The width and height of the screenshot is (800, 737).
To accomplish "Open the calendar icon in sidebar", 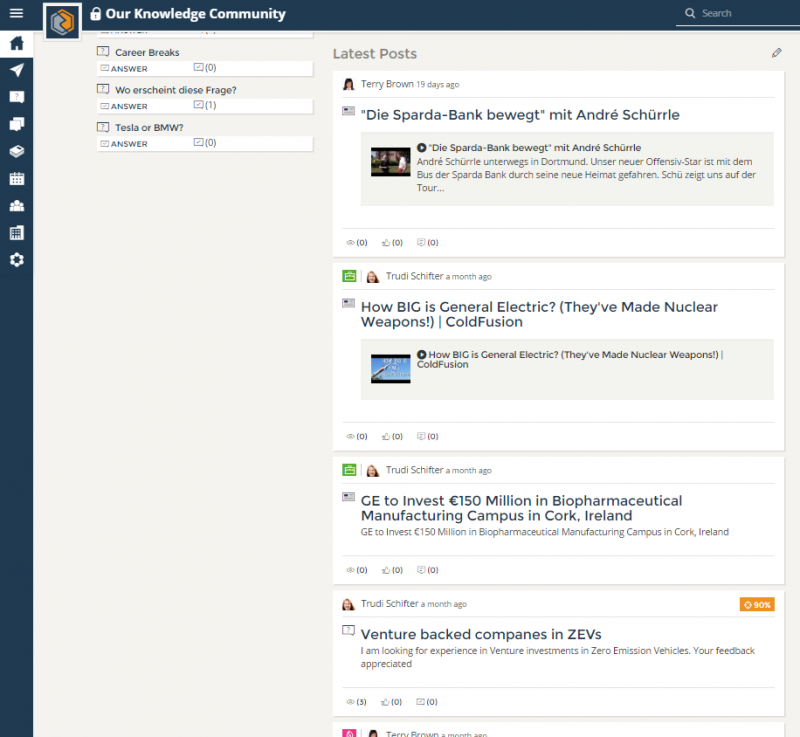I will pyautogui.click(x=16, y=179).
